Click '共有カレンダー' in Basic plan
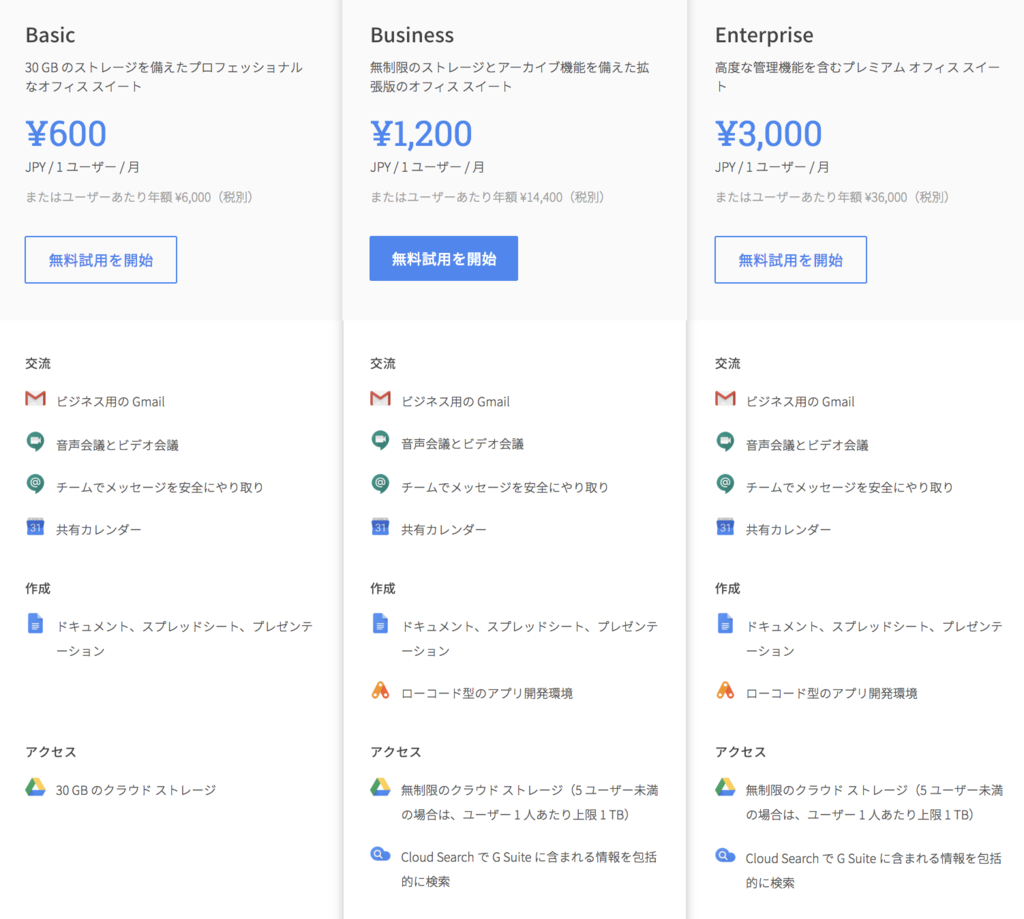The height and width of the screenshot is (919, 1024). pos(99,530)
